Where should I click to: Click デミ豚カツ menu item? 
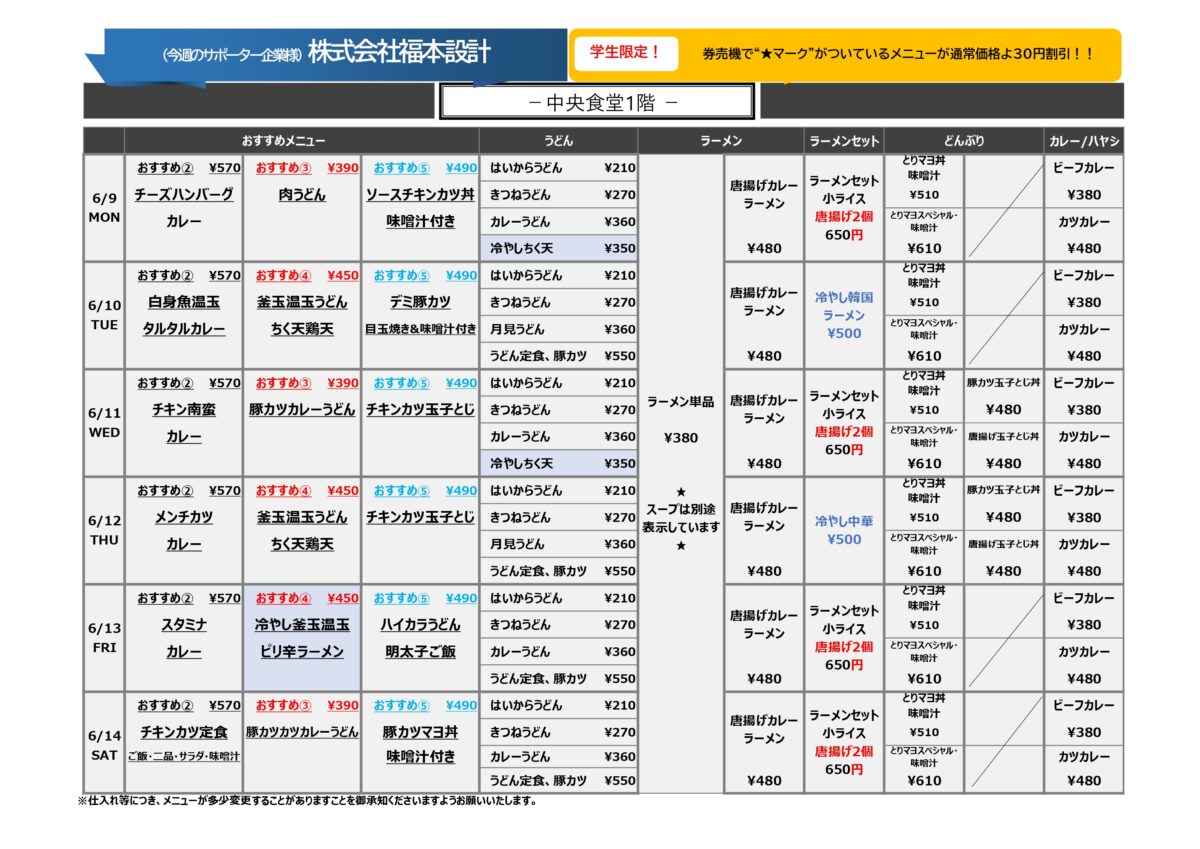pyautogui.click(x=420, y=302)
